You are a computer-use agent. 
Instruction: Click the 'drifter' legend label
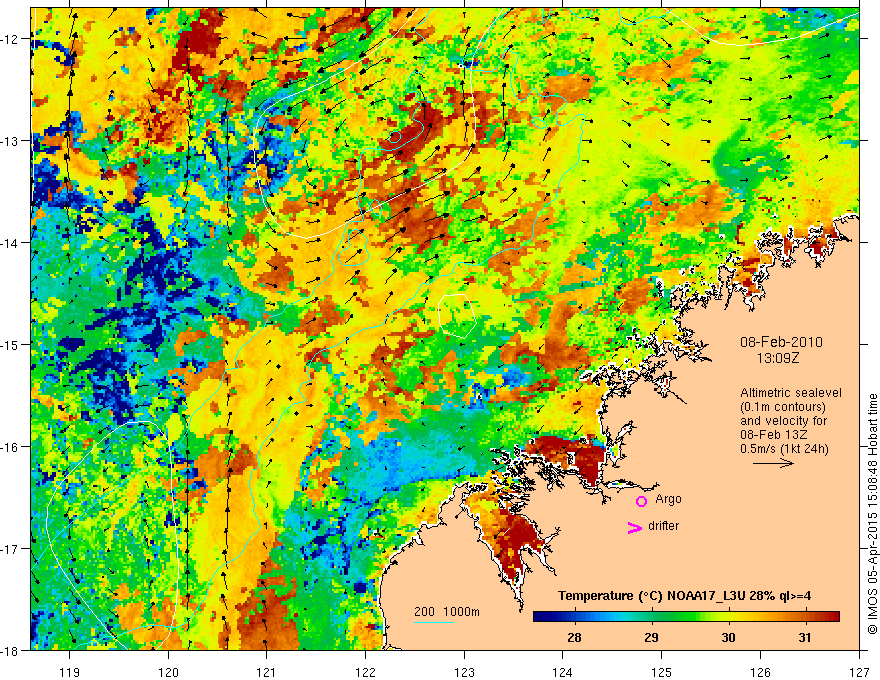663,526
